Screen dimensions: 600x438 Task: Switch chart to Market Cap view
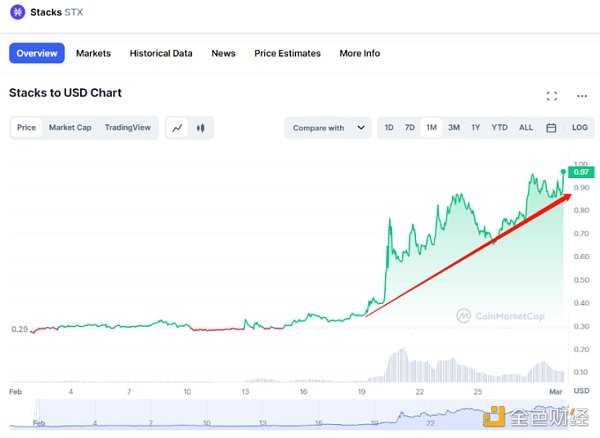(70, 128)
